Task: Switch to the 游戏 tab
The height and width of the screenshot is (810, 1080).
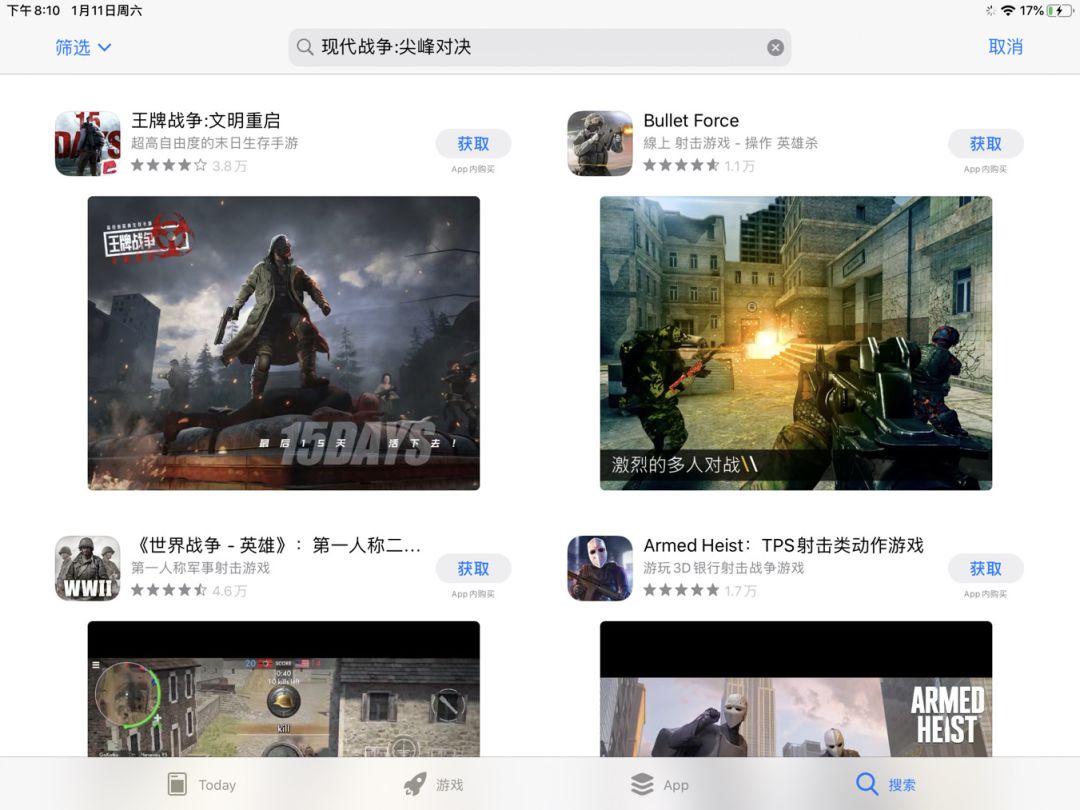Action: (434, 785)
